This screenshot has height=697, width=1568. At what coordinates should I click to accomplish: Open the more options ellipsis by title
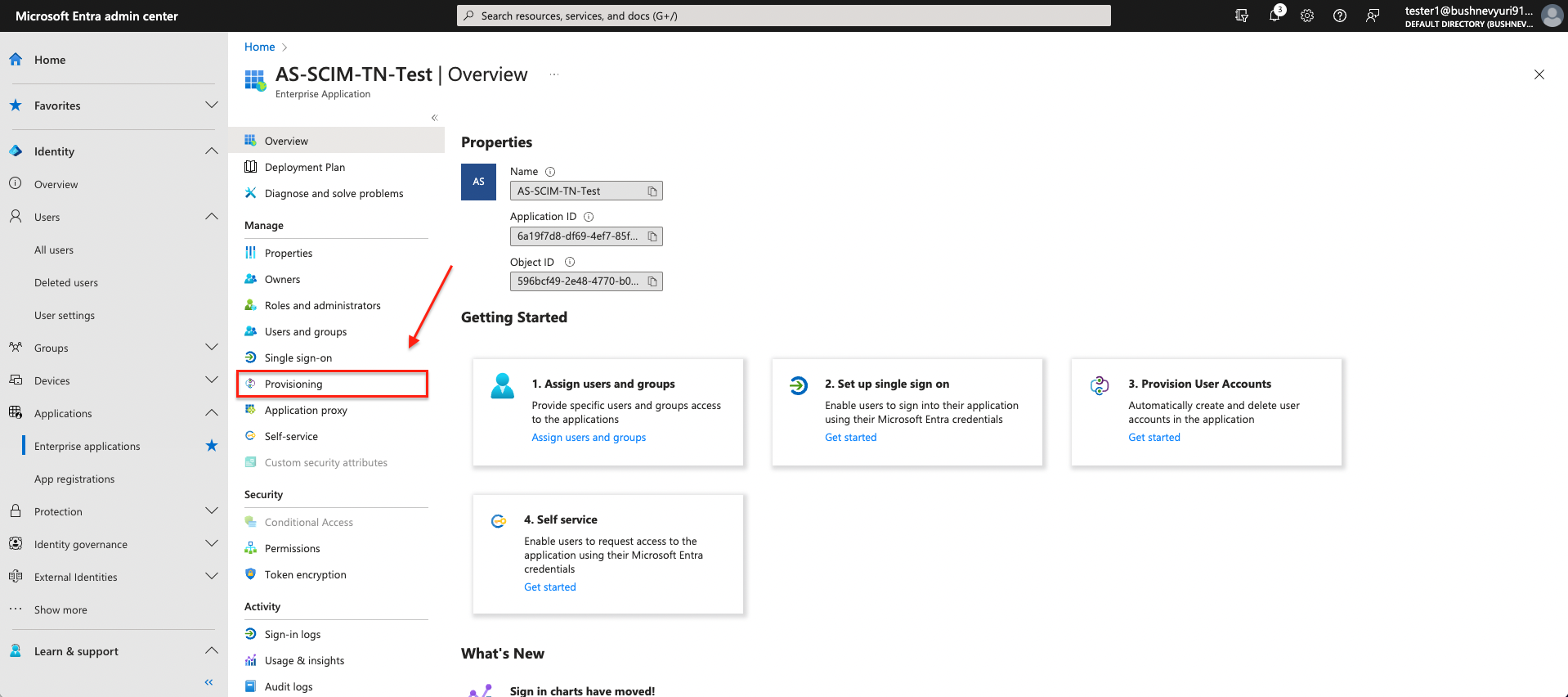point(554,74)
